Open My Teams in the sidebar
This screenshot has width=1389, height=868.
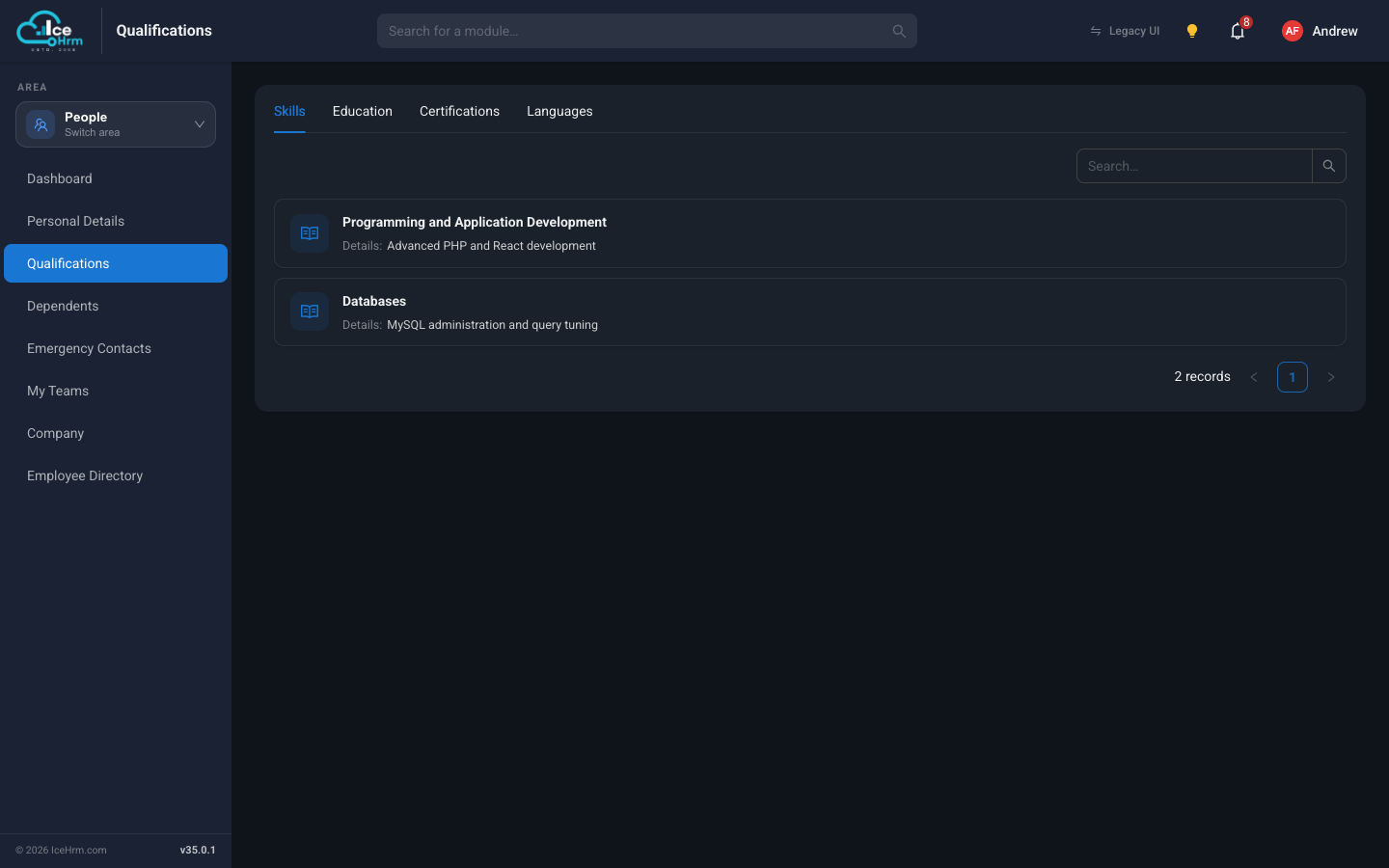116,391
